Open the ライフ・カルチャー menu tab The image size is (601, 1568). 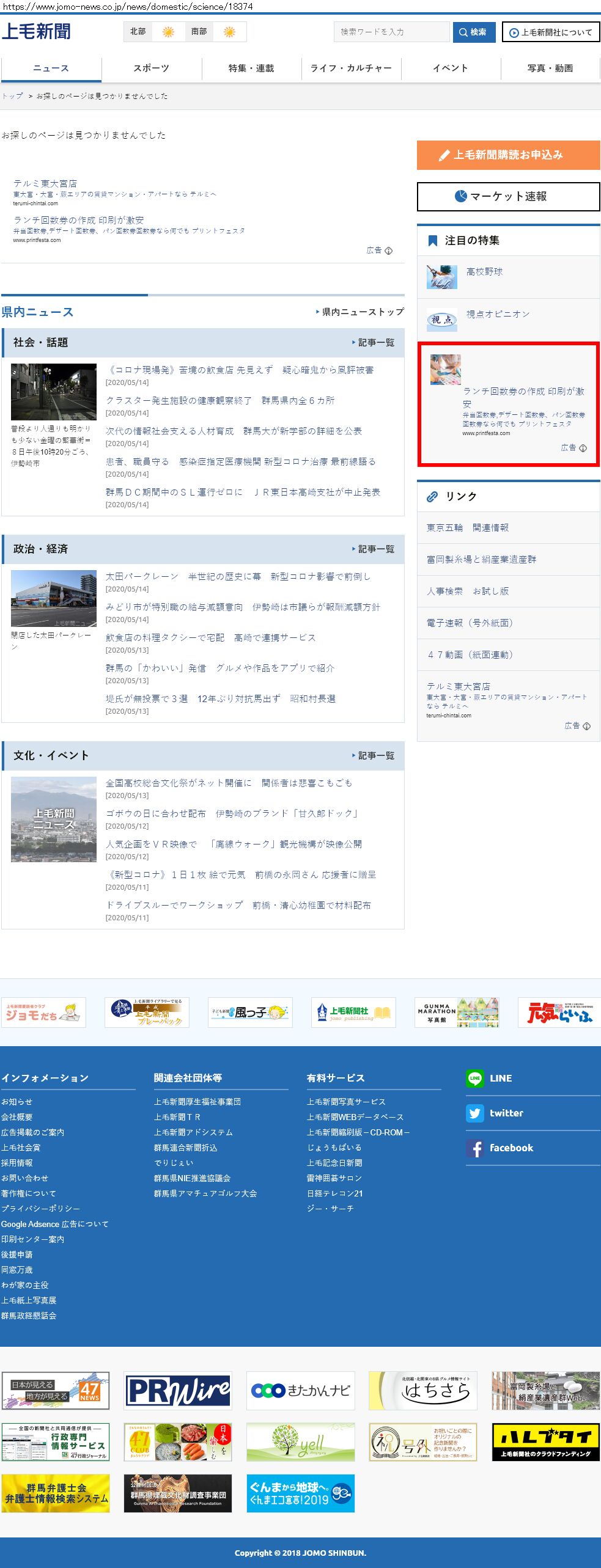(x=351, y=68)
